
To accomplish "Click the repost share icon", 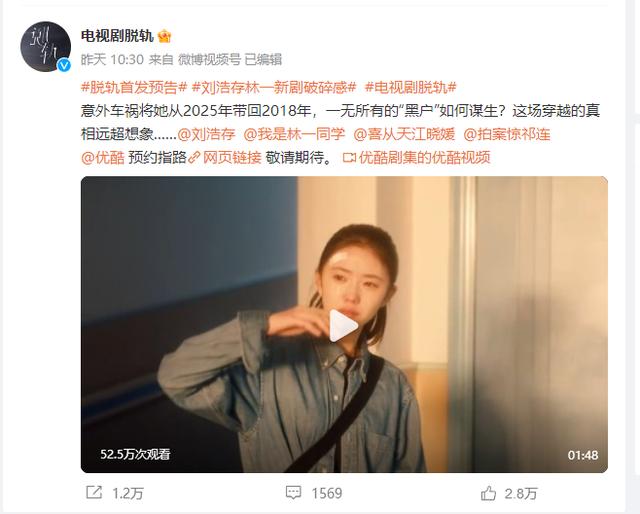I will pyautogui.click(x=94, y=493).
